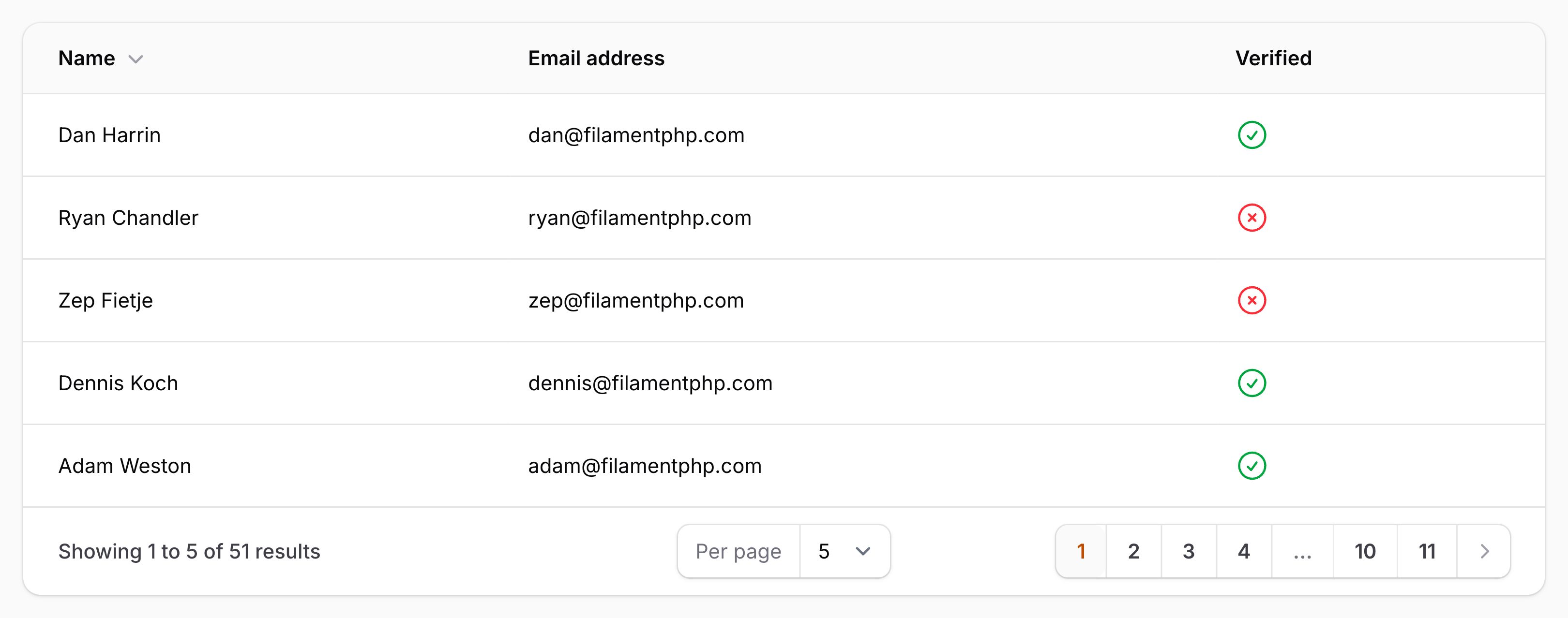The width and height of the screenshot is (1568, 618).
Task: Click Zep Fietje's red unverified X icon
Action: (x=1251, y=300)
